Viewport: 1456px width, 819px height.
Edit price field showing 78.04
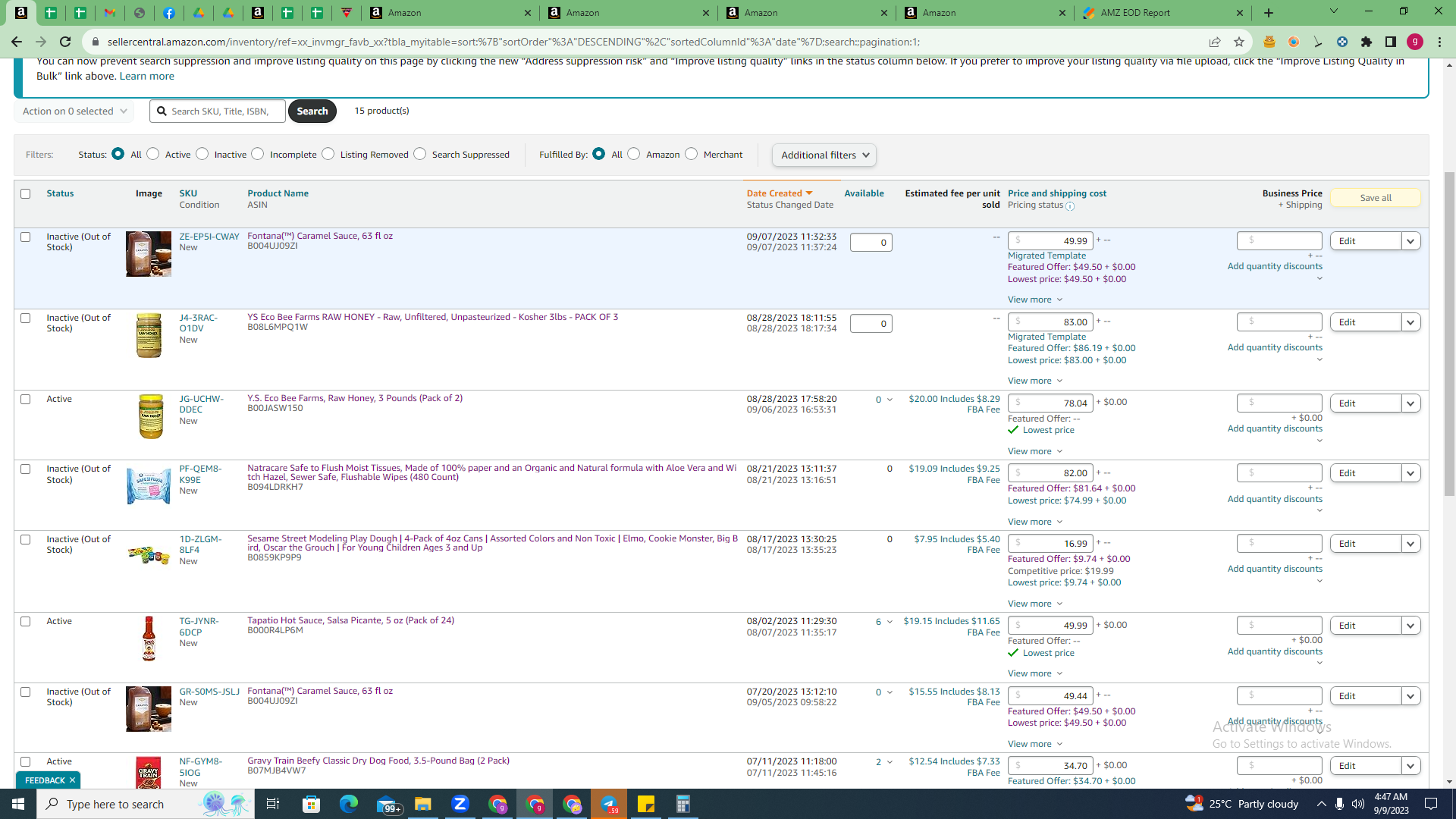tap(1050, 403)
